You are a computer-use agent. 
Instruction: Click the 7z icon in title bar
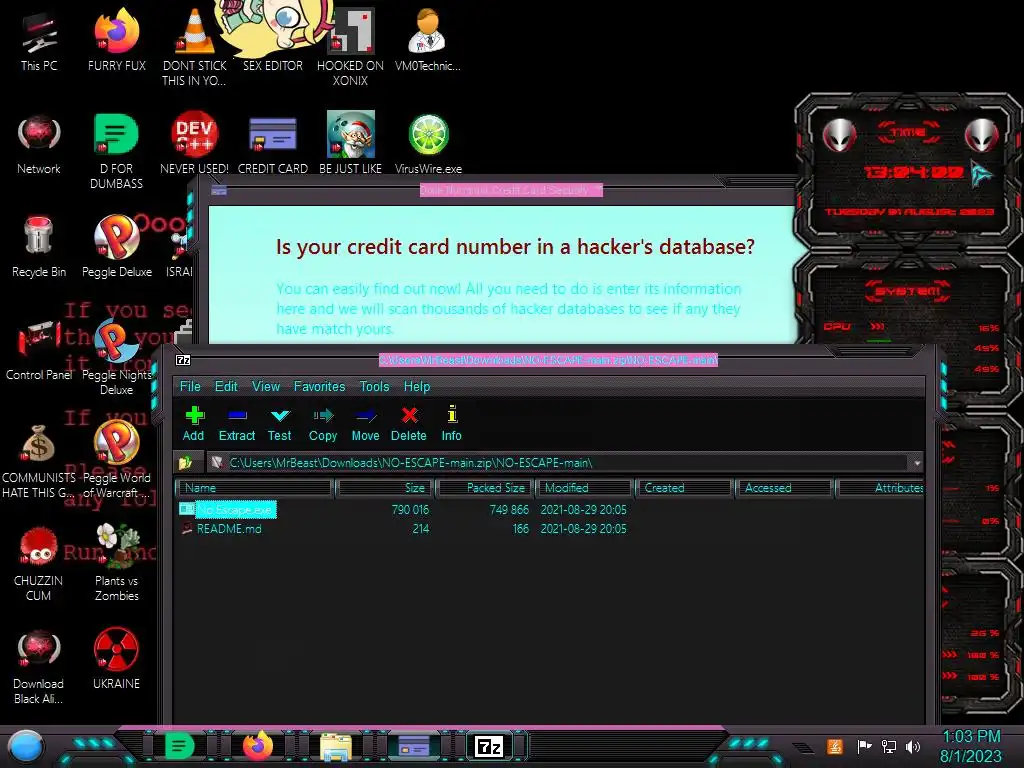point(183,360)
